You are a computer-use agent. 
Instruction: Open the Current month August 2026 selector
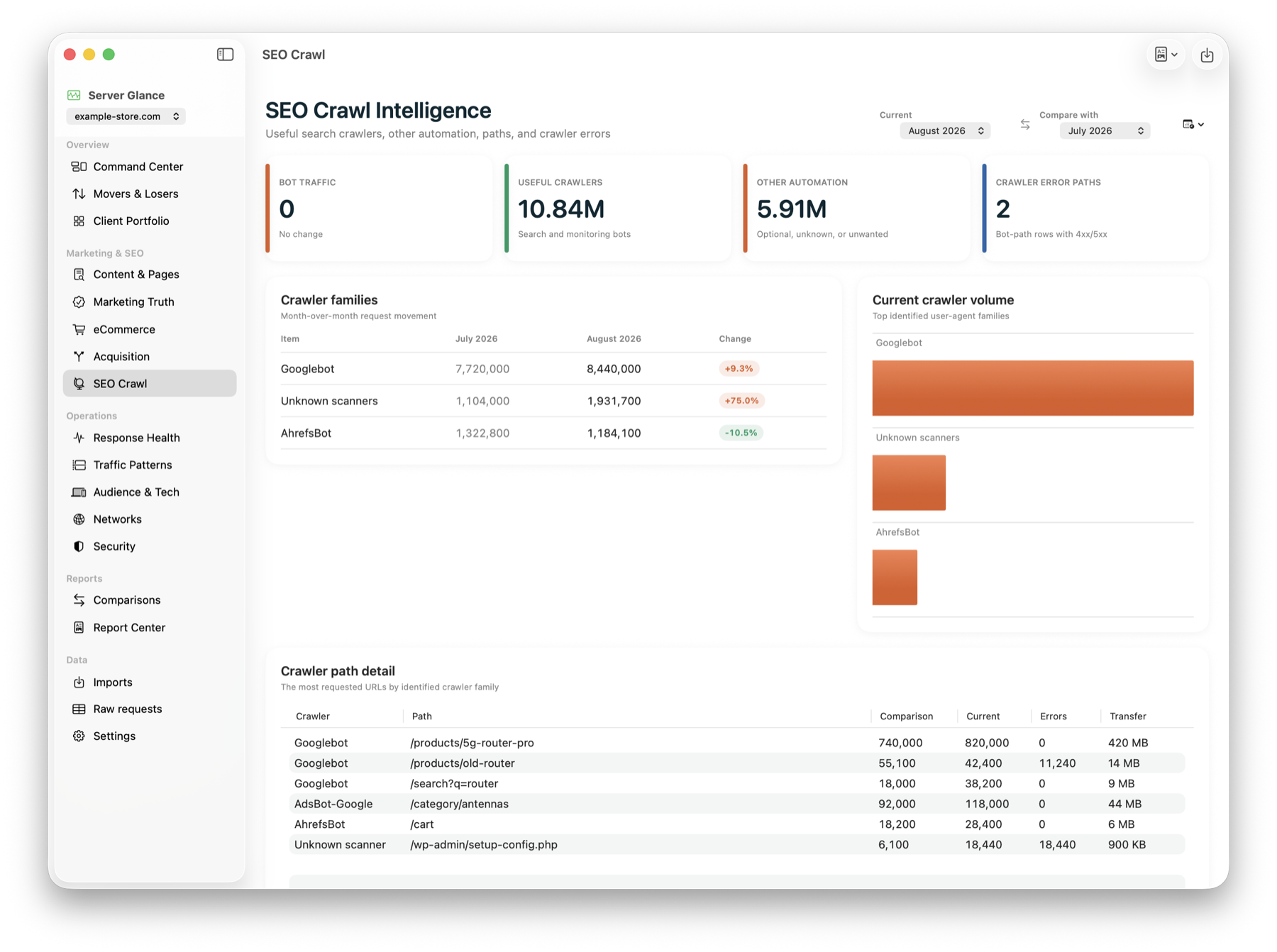click(x=945, y=131)
